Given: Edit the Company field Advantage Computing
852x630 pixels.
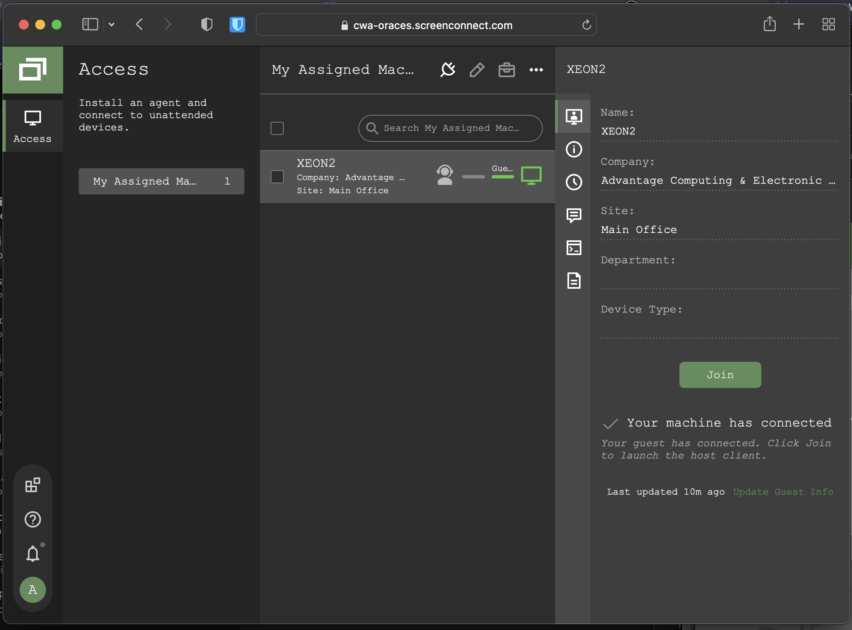Looking at the screenshot, I should tap(719, 180).
